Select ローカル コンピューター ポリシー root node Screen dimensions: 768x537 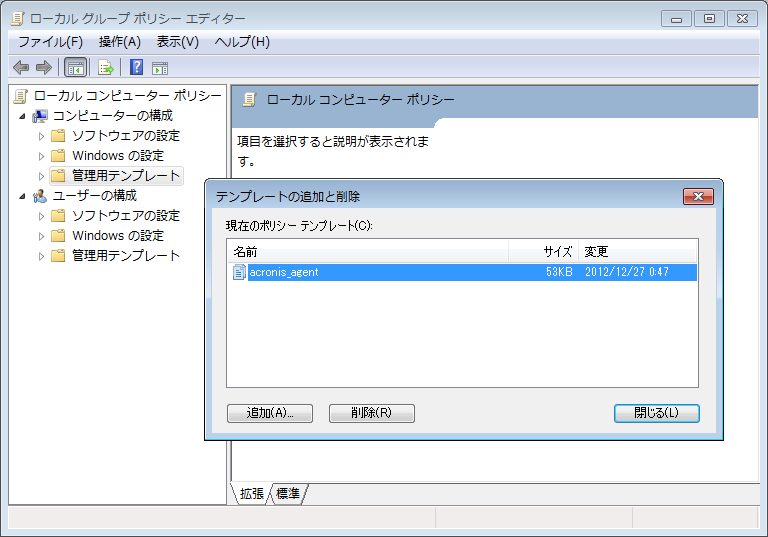pos(127,96)
